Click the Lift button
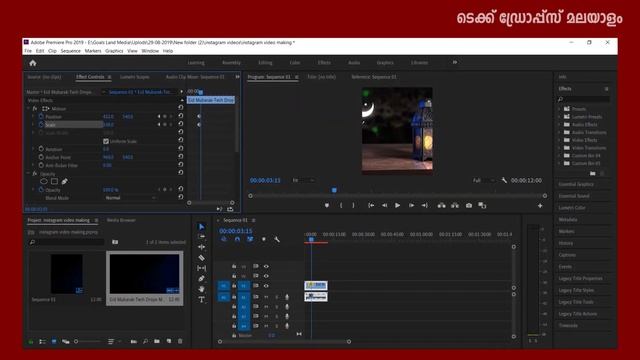The width and height of the screenshot is (640, 360). click(442, 205)
